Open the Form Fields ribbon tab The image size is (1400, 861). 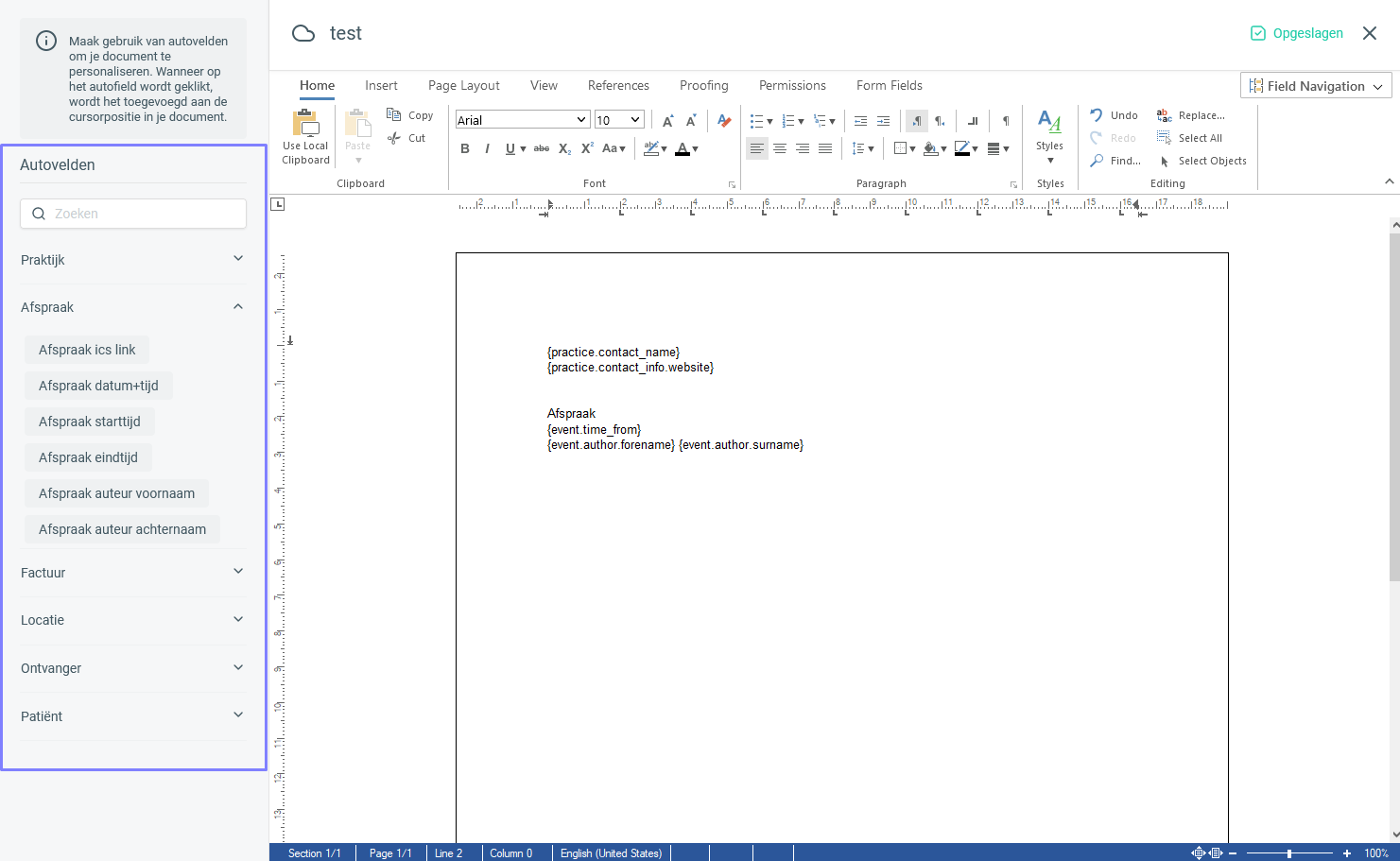[x=890, y=85]
